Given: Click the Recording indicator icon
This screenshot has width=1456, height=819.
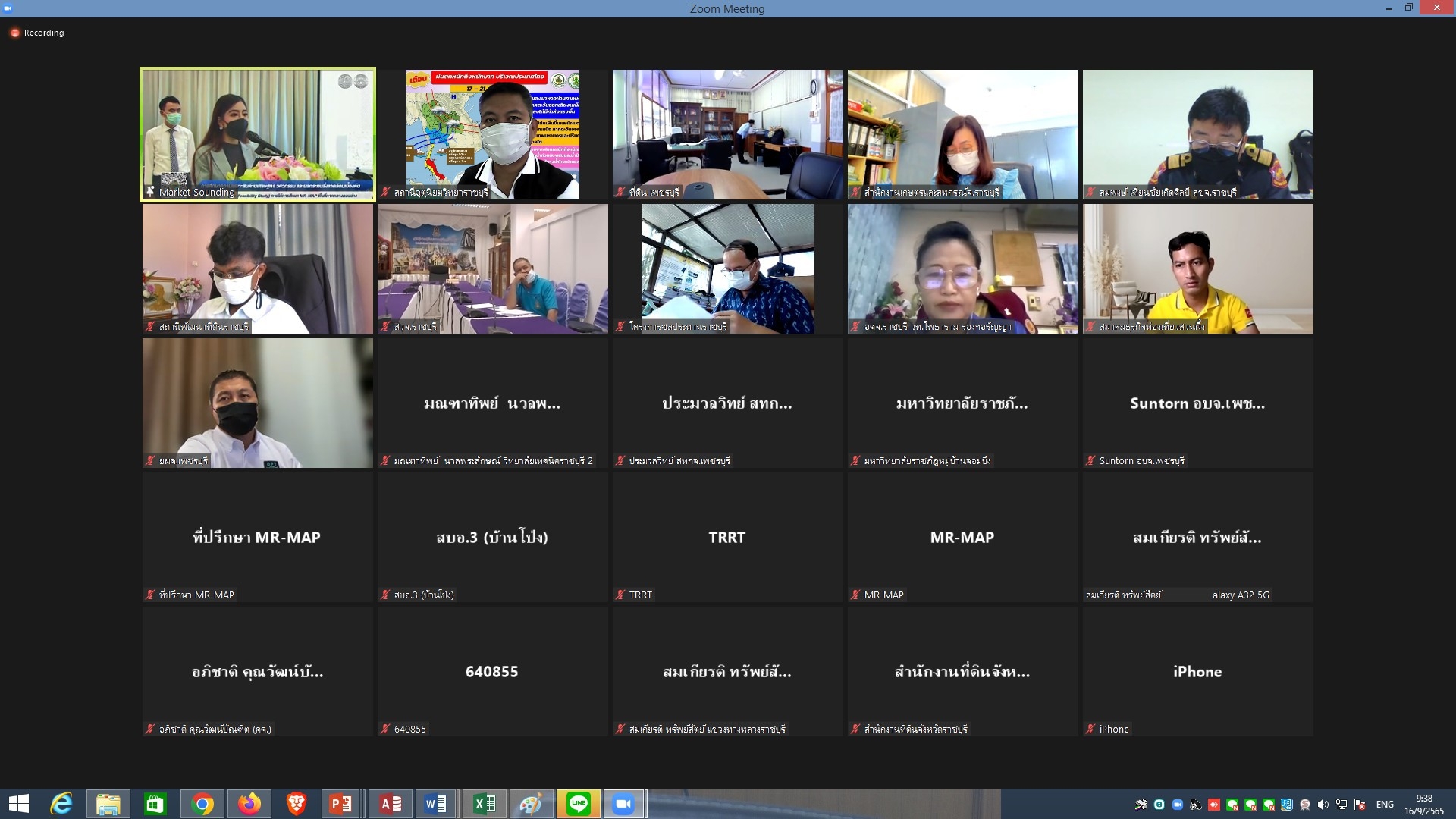Looking at the screenshot, I should [14, 33].
